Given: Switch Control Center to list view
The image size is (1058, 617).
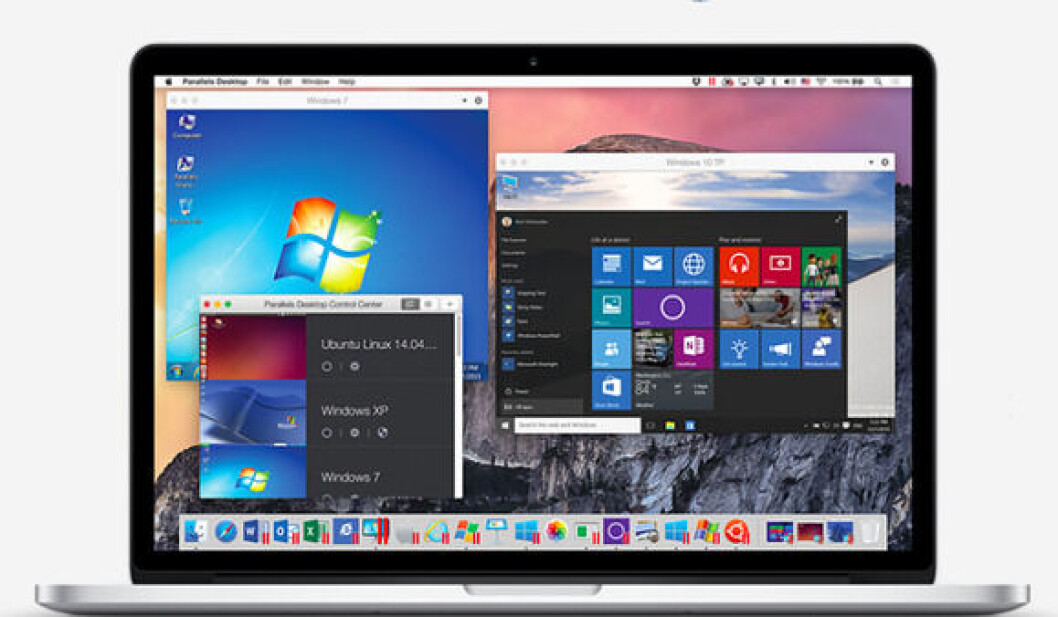Looking at the screenshot, I should tap(427, 304).
